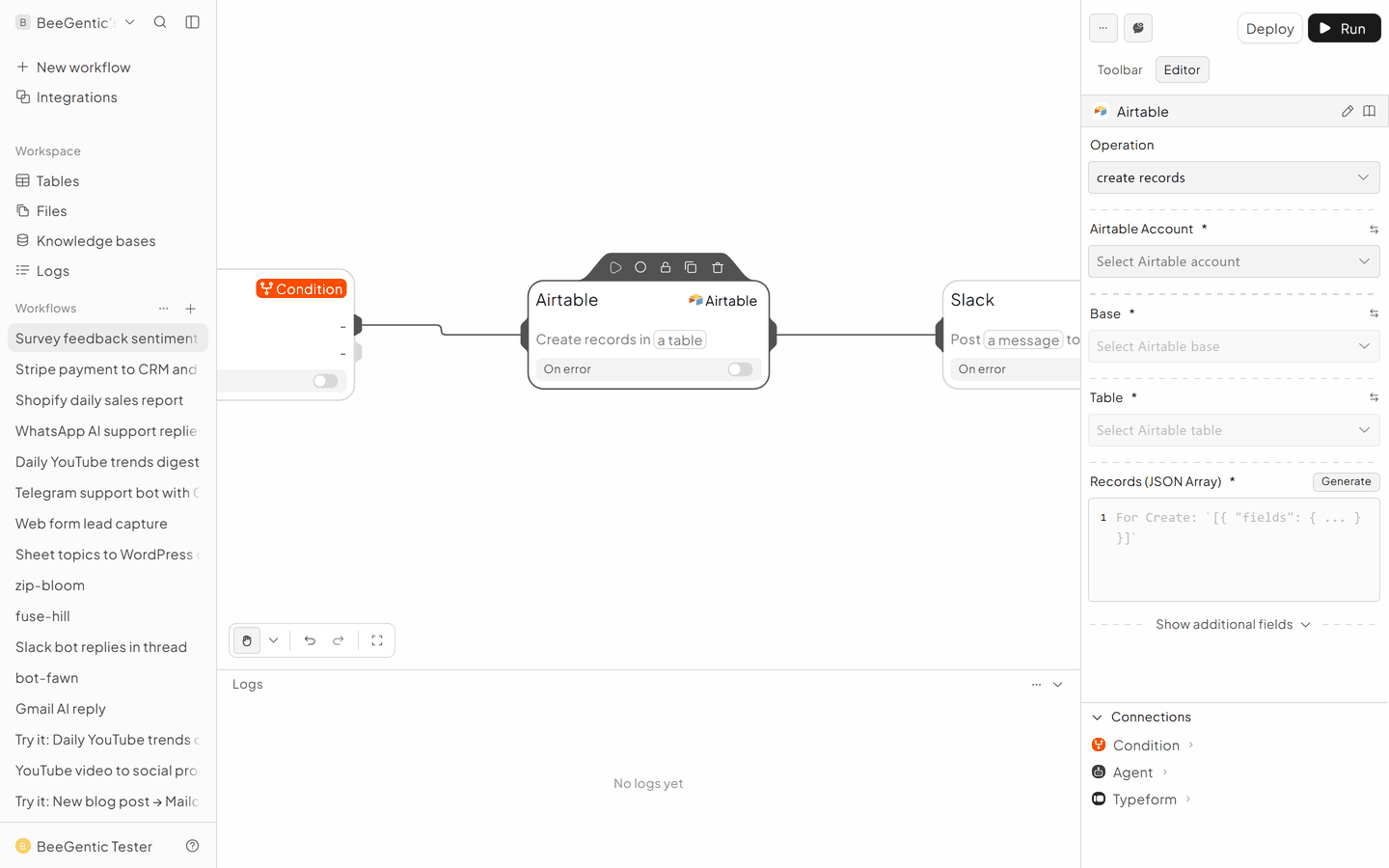Open the Typeform connection link
The width and height of the screenshot is (1389, 868).
(1141, 799)
